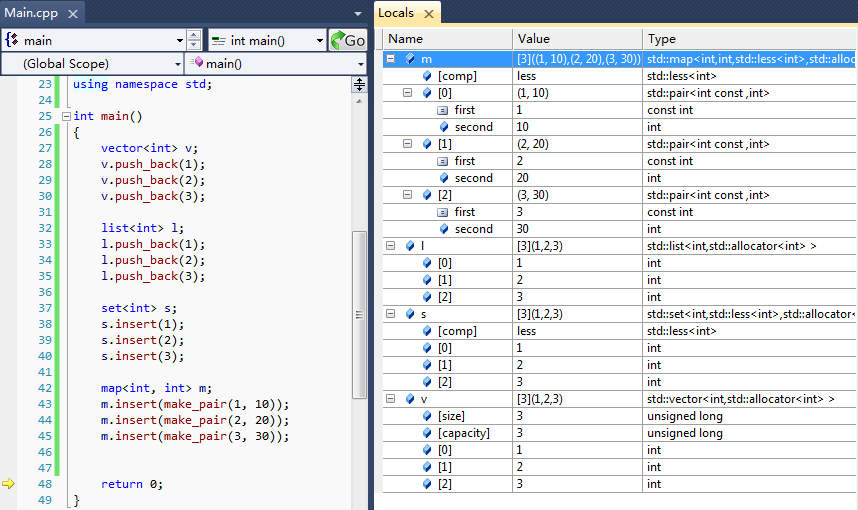Collapse the set variable s
Image resolution: width=858 pixels, height=510 pixels.
pyautogui.click(x=391, y=314)
